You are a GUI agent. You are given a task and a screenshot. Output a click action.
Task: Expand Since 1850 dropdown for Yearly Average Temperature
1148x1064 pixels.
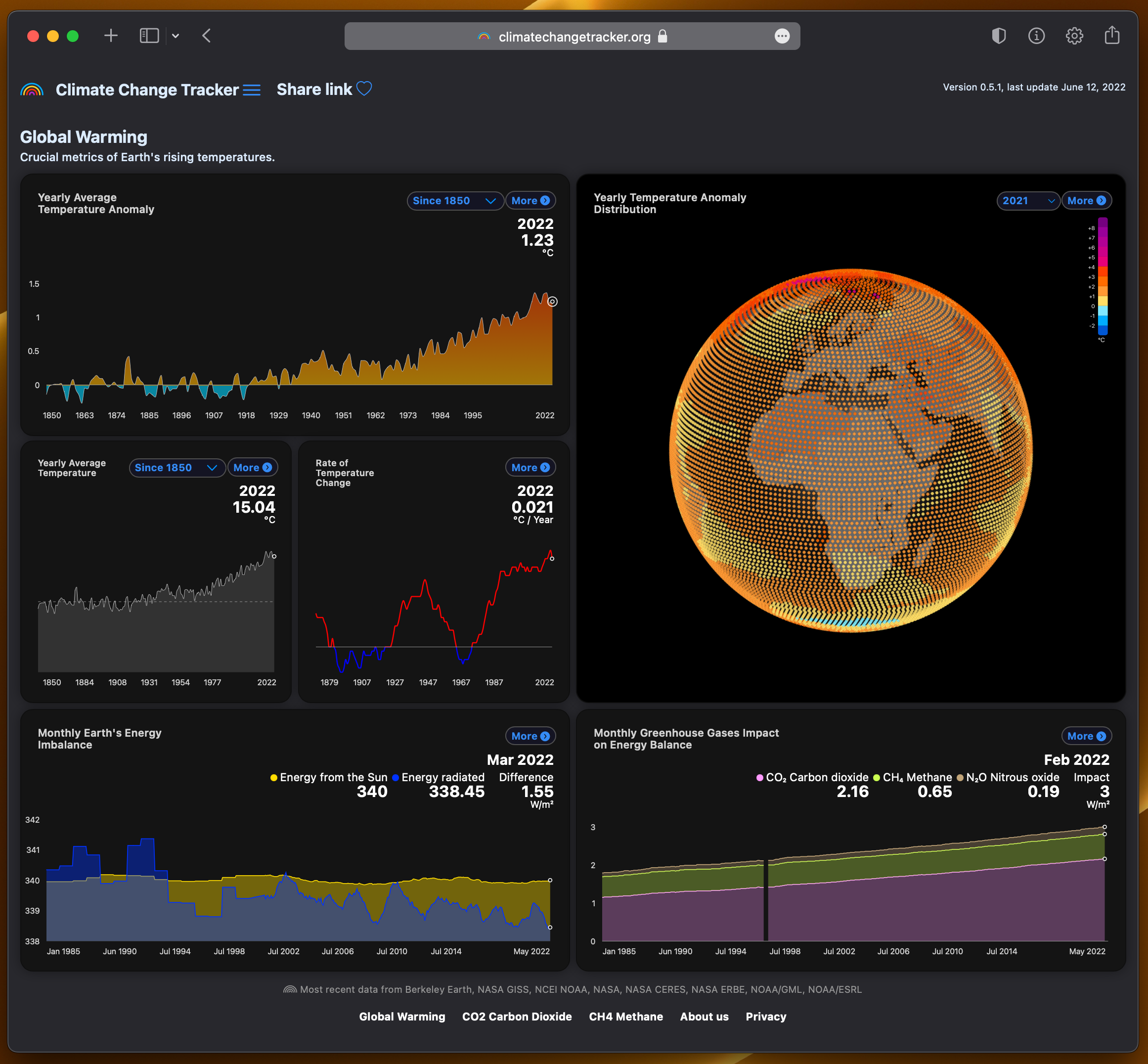[x=176, y=468]
